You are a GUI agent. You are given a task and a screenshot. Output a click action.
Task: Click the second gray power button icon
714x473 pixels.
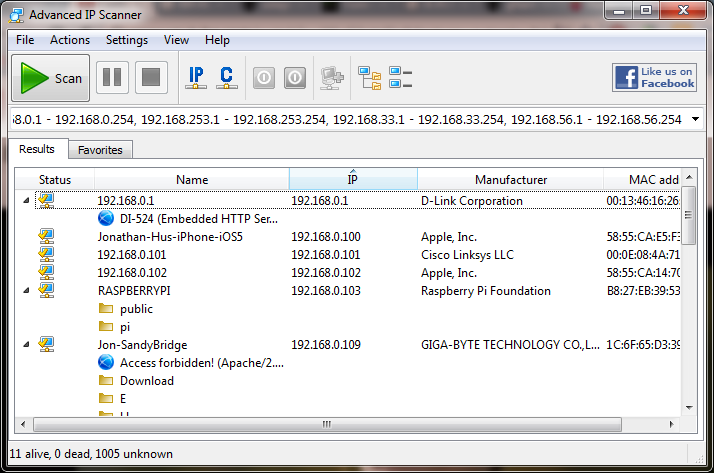click(x=295, y=78)
